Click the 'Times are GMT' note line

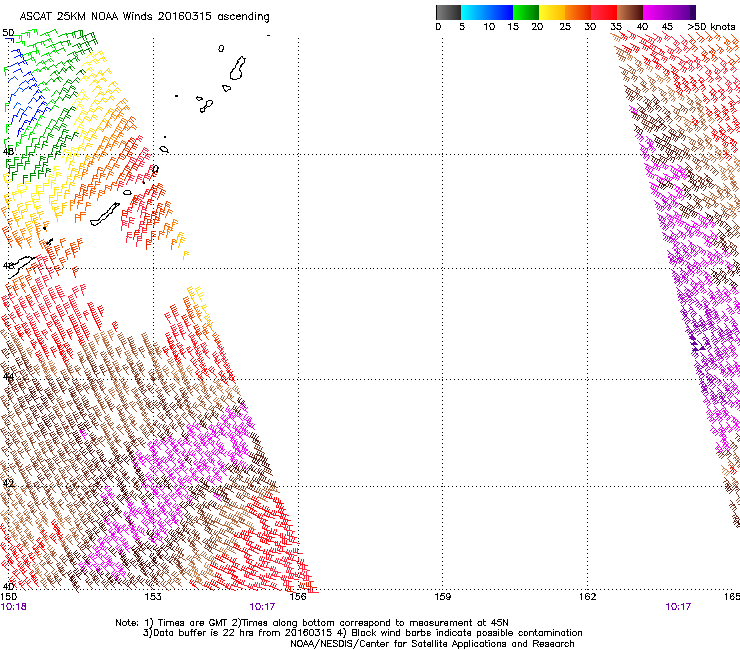[312, 623]
